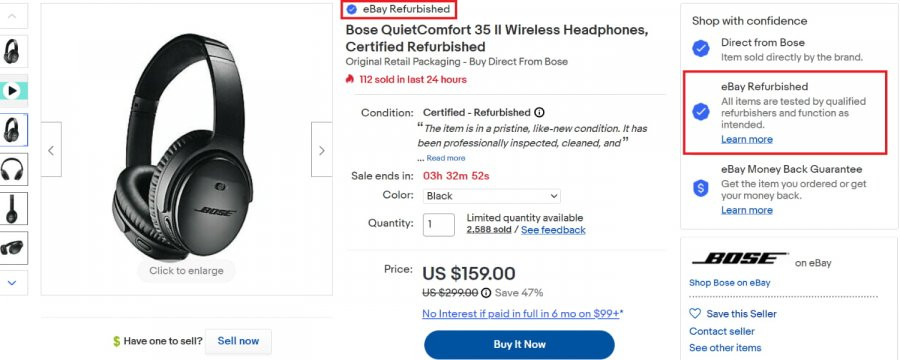Click the Quantity input field
900x360 pixels.
point(439,224)
